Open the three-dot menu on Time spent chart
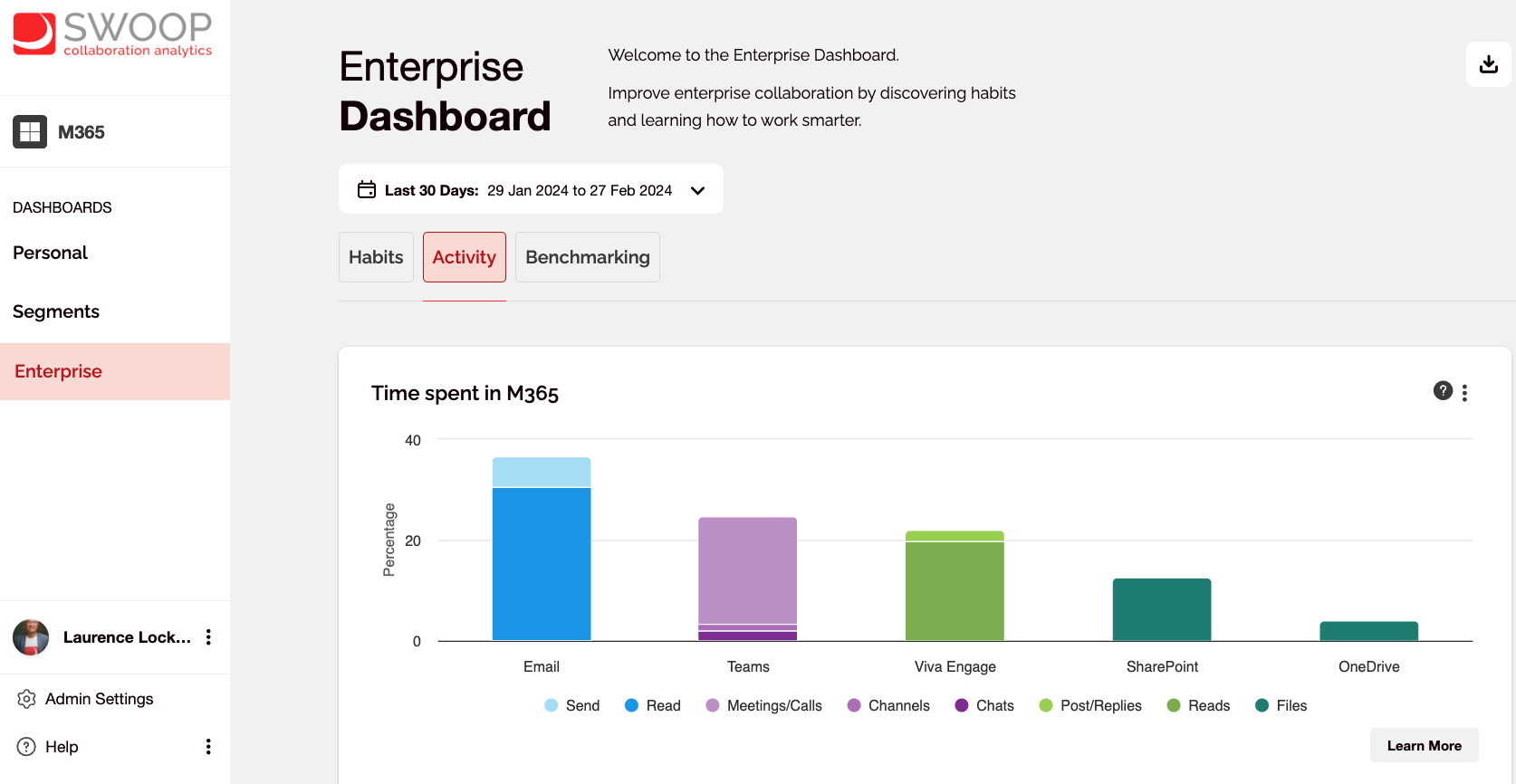Image resolution: width=1516 pixels, height=784 pixels. 1464,392
